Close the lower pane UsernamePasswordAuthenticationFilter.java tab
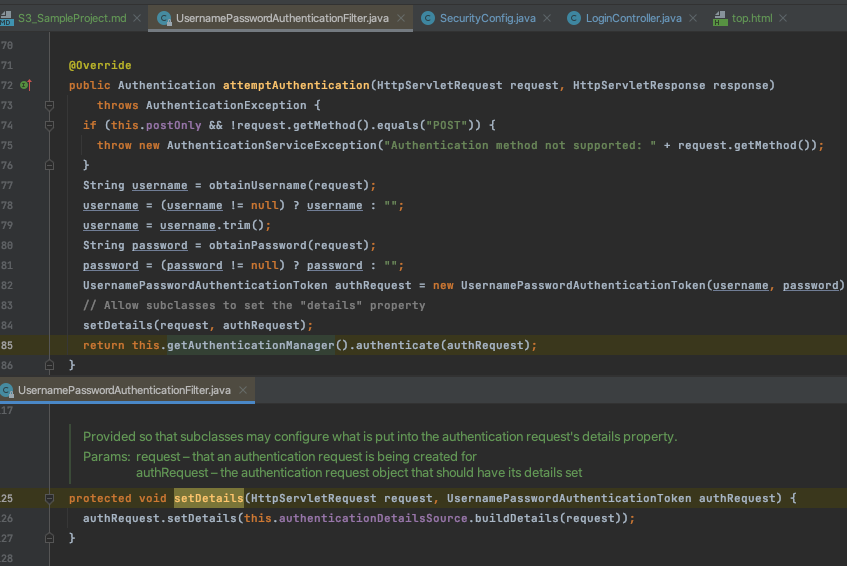This screenshot has width=847, height=566. pyautogui.click(x=243, y=390)
